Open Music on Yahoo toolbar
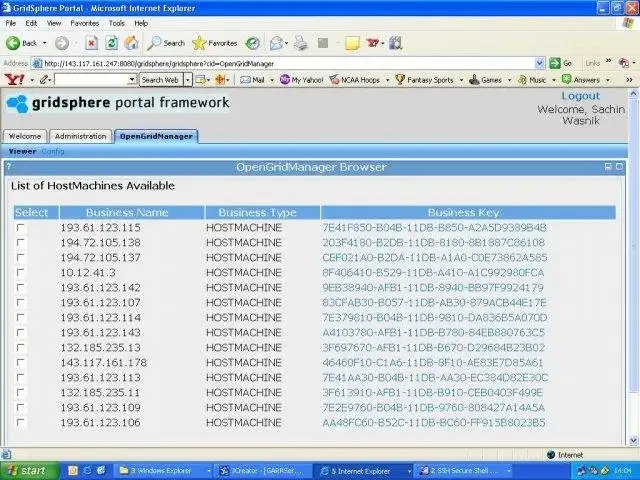The image size is (640, 480). point(532,80)
